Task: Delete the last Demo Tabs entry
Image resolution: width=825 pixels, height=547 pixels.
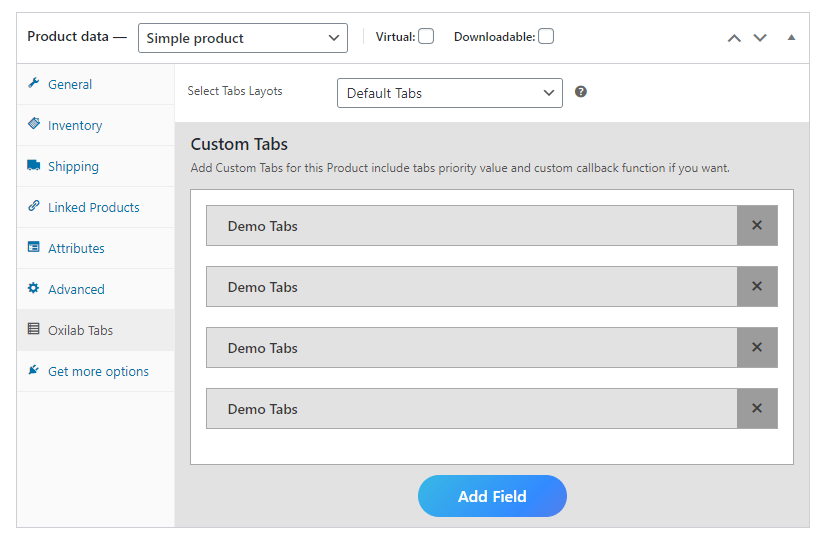Action: [x=757, y=408]
